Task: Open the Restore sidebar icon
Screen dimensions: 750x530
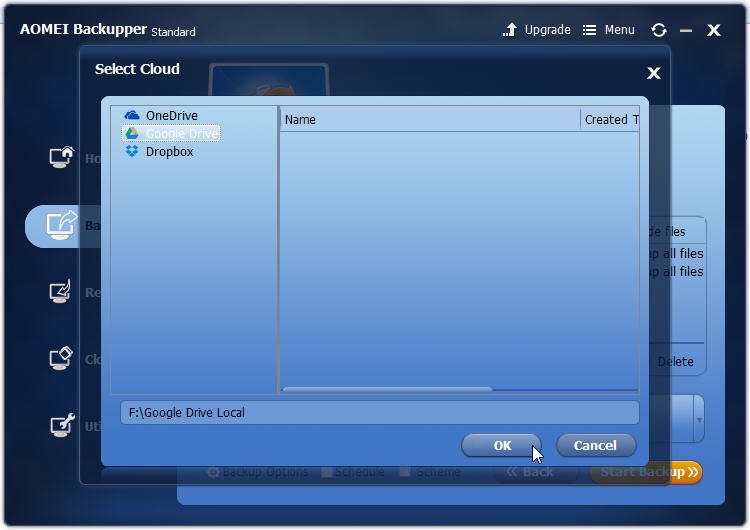Action: click(60, 291)
